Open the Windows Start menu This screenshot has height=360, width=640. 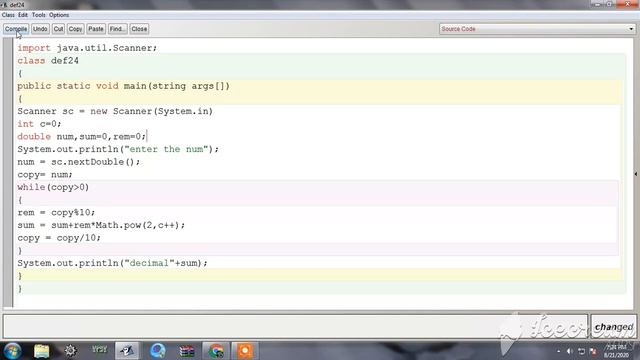(12, 351)
